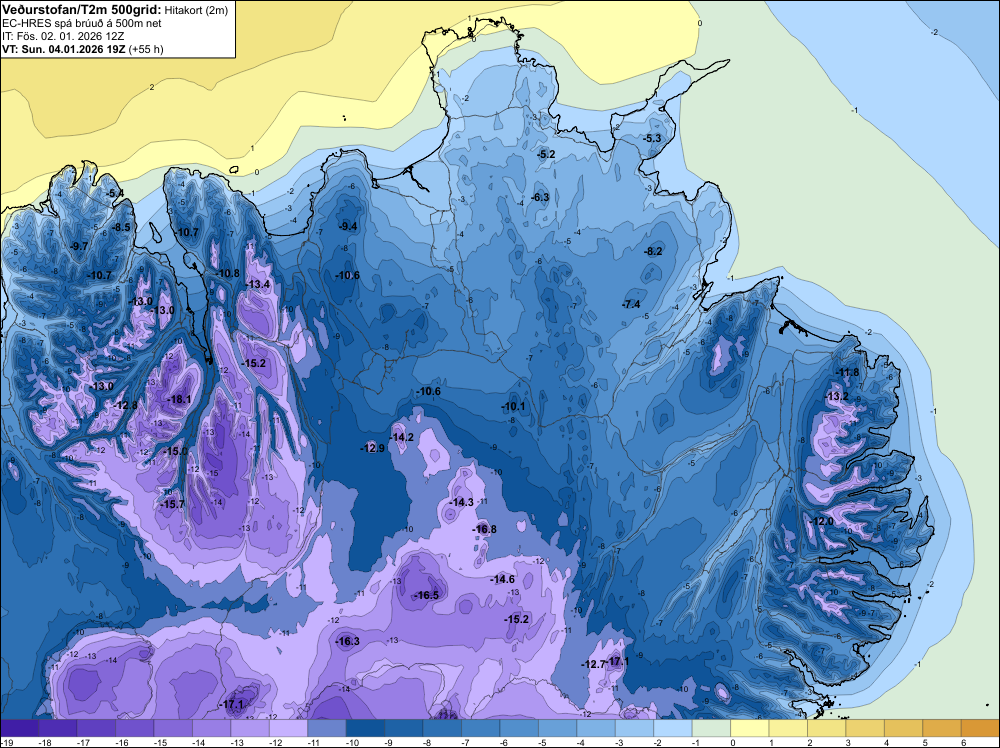Click the -16.8 temperature label
This screenshot has width=1000, height=748.
point(484,529)
